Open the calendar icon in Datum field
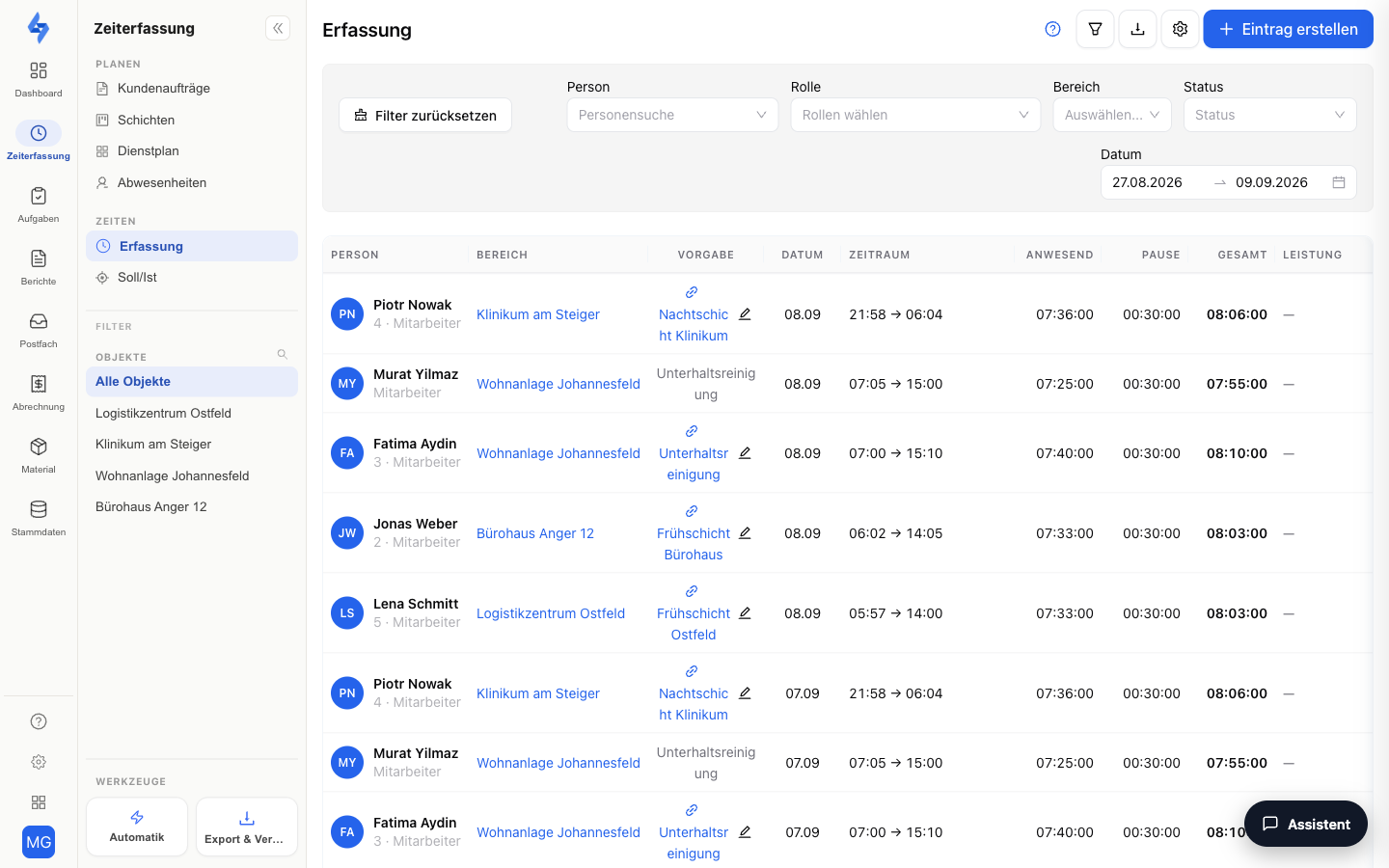 click(x=1339, y=182)
